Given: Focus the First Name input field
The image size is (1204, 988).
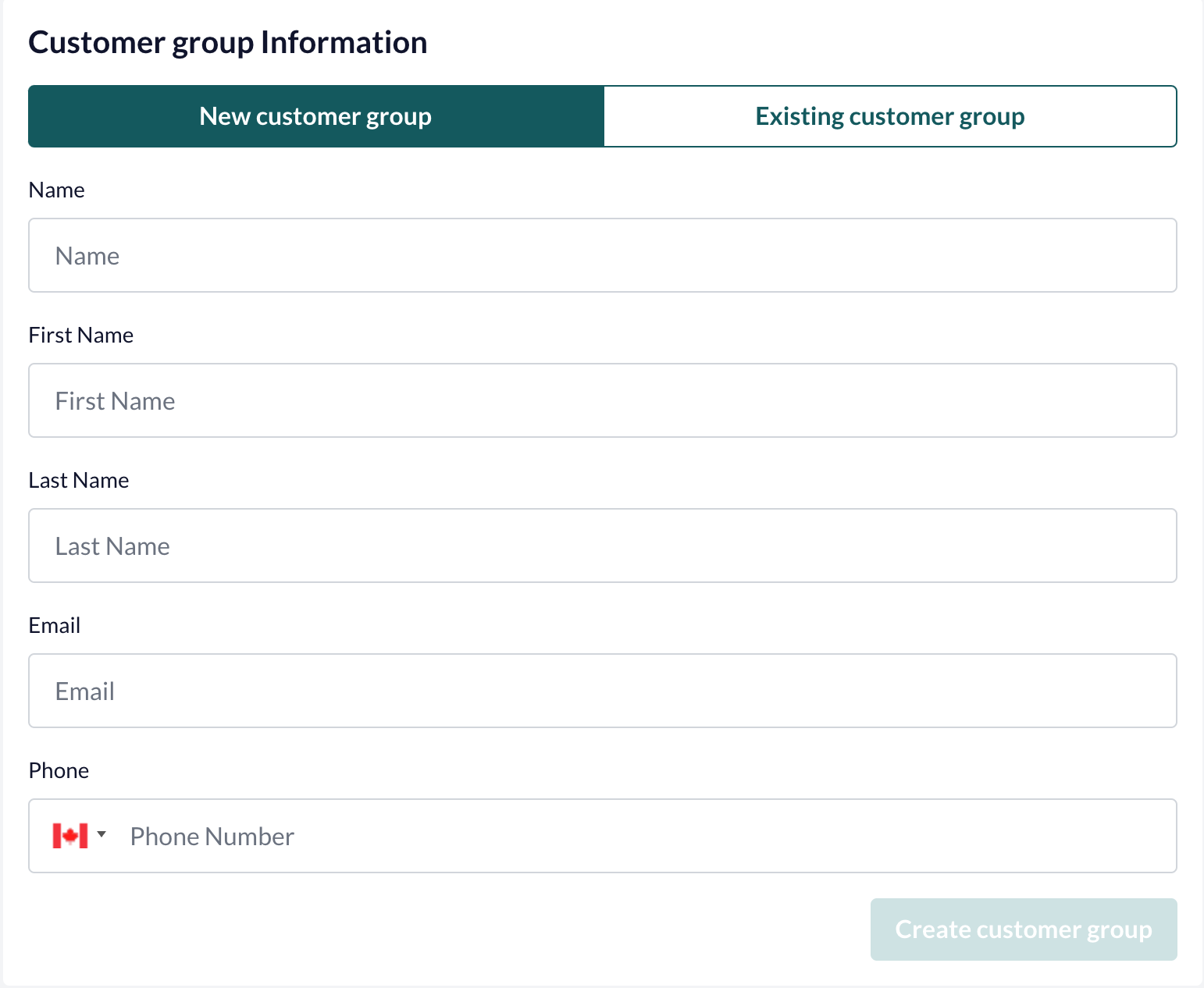Looking at the screenshot, I should pos(603,400).
